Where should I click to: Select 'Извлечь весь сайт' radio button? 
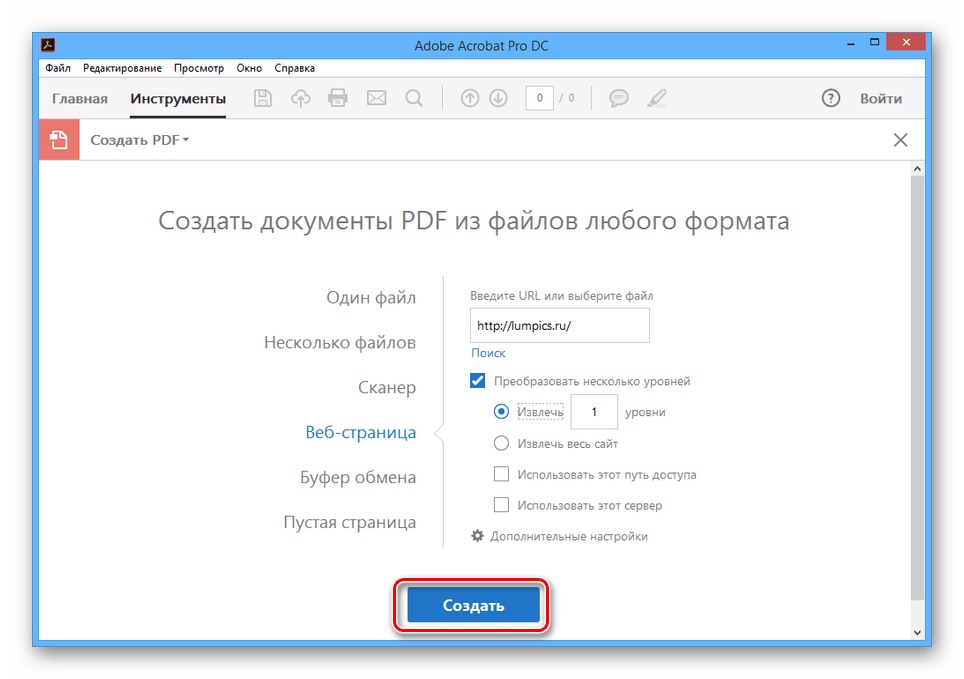(x=502, y=443)
